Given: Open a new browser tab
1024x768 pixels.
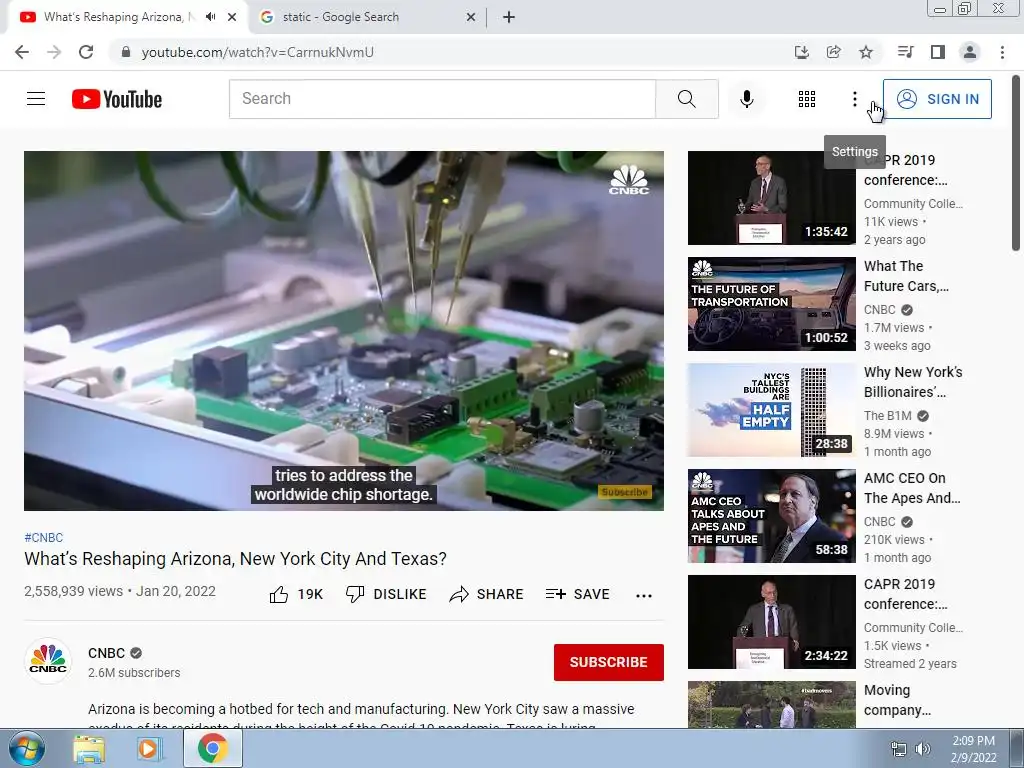Looking at the screenshot, I should coord(509,17).
